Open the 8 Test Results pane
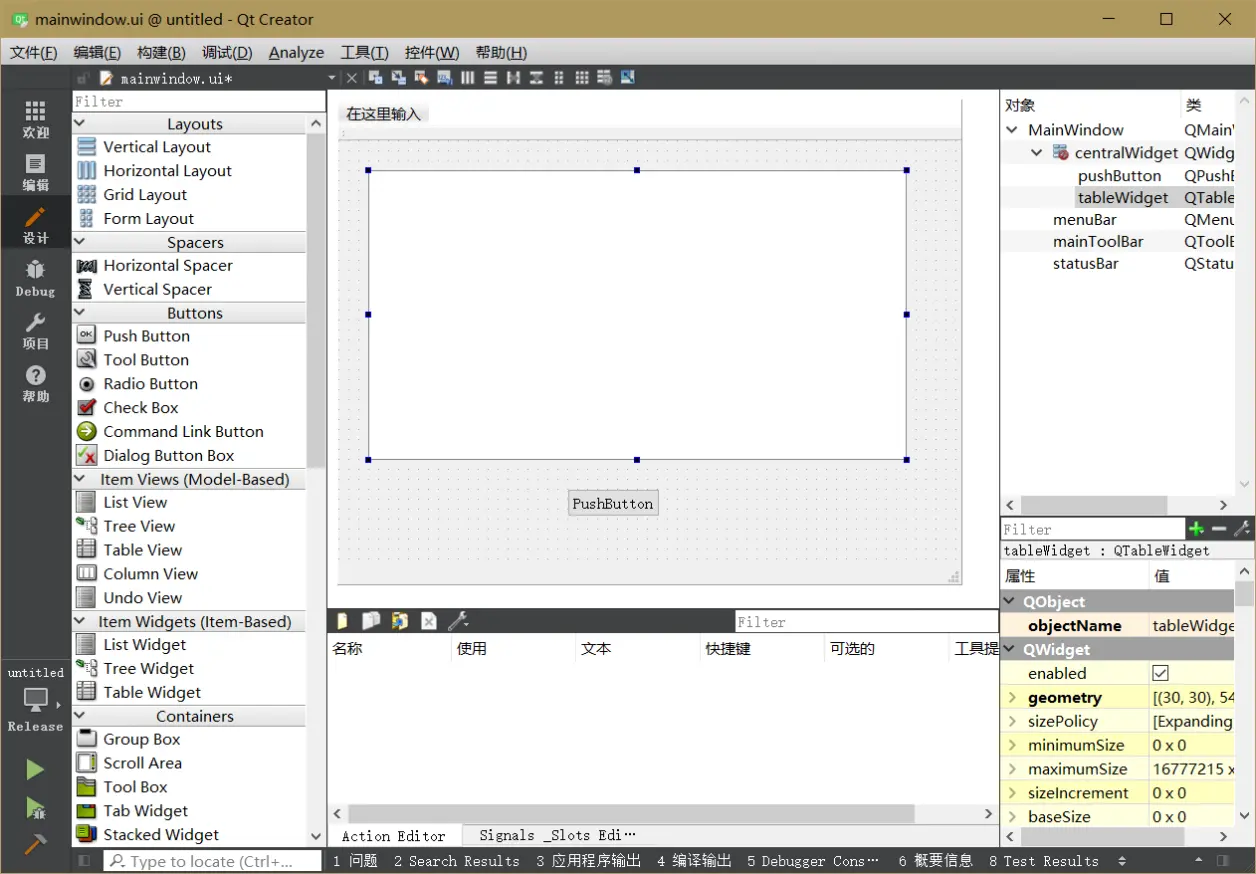 [x=1043, y=860]
